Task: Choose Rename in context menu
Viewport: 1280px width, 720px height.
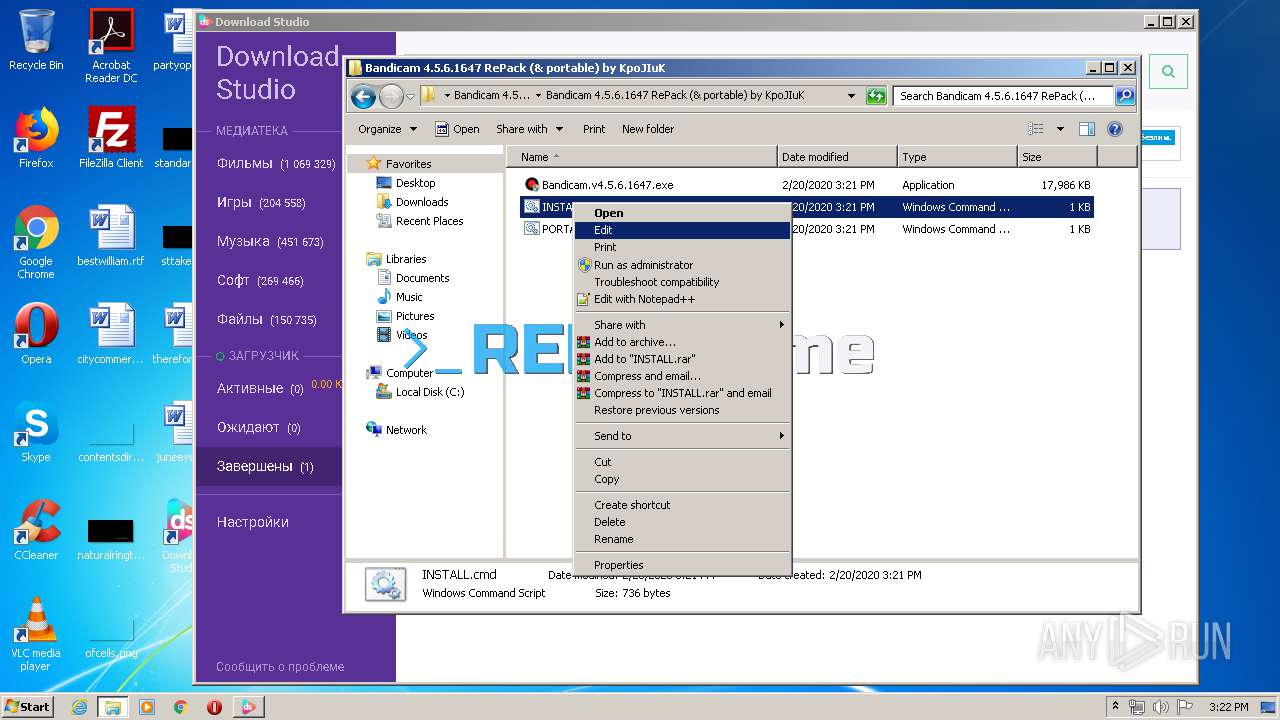Action: click(683, 539)
